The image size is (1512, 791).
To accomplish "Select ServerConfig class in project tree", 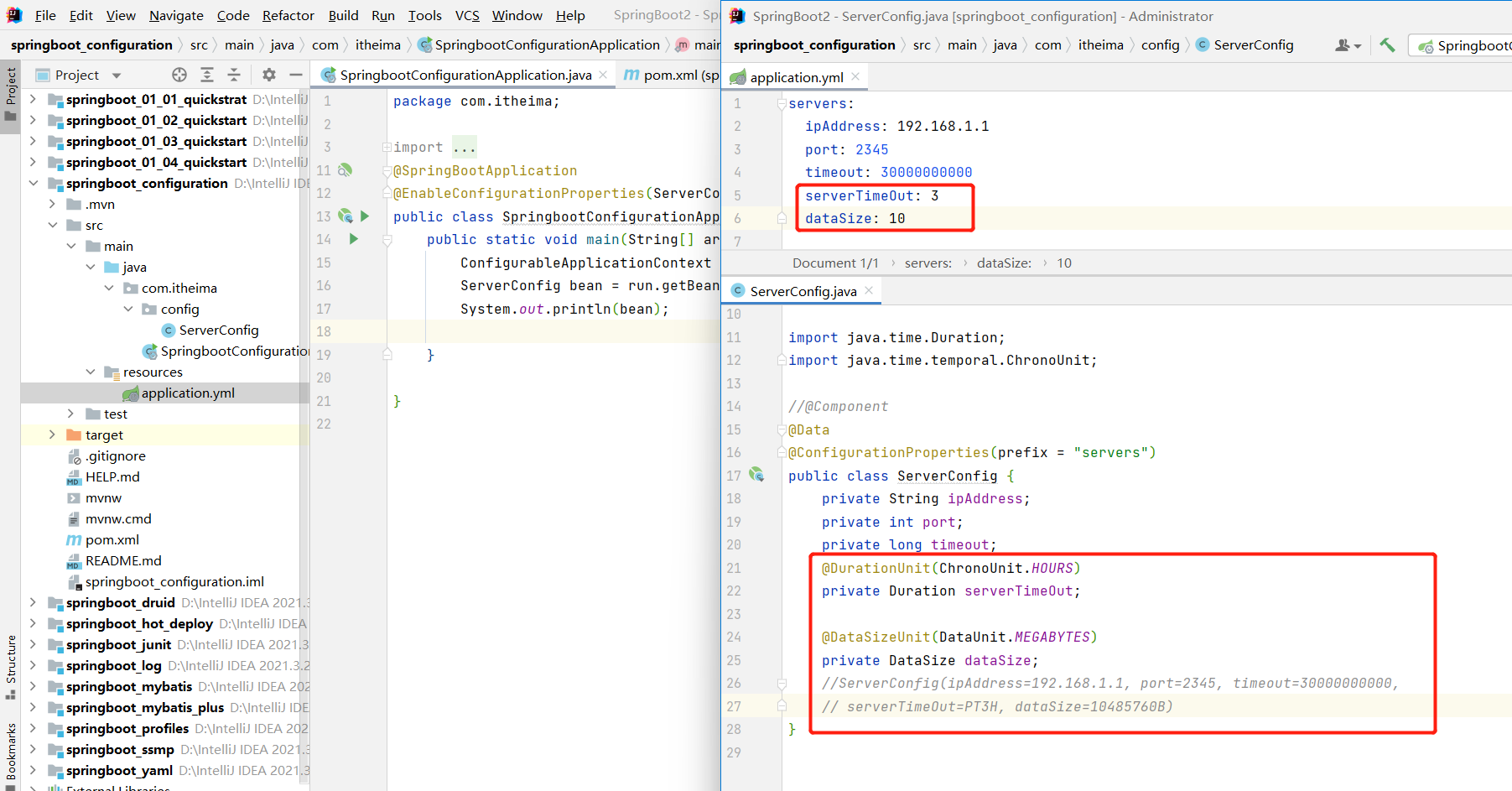I will click(x=218, y=330).
